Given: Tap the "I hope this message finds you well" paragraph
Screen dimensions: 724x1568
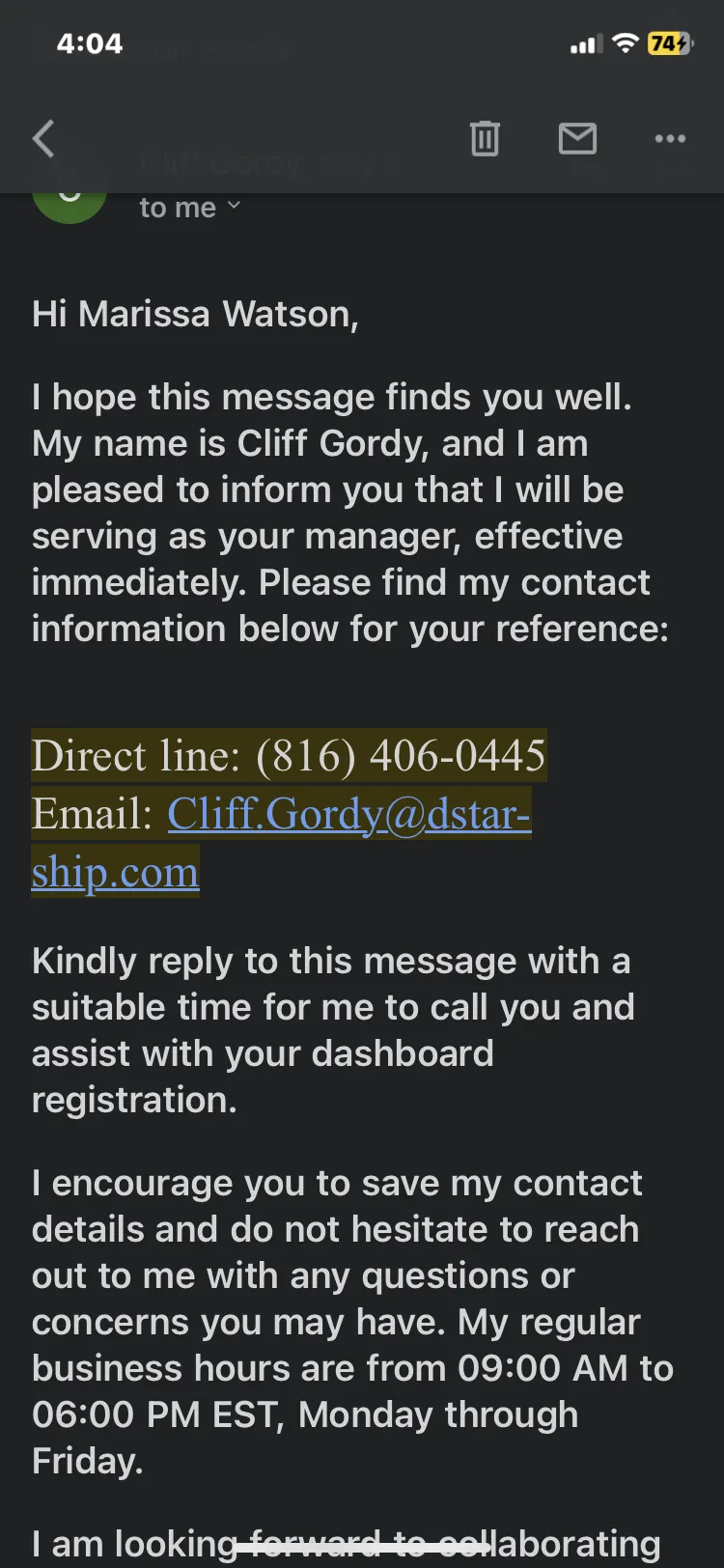Looking at the screenshot, I should [350, 513].
